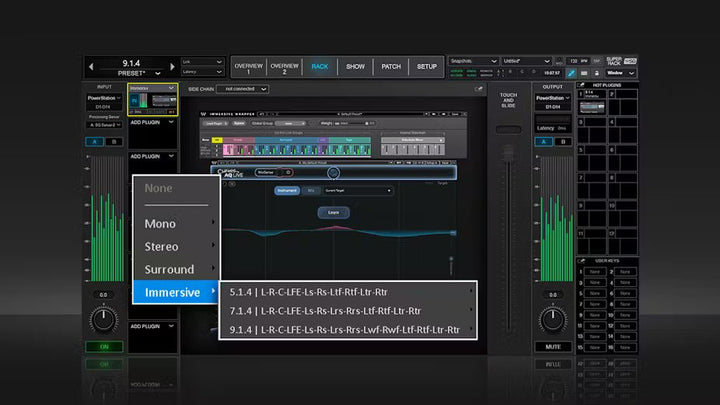Open the Mono submenu
Image resolution: width=720 pixels, height=405 pixels.
point(176,224)
